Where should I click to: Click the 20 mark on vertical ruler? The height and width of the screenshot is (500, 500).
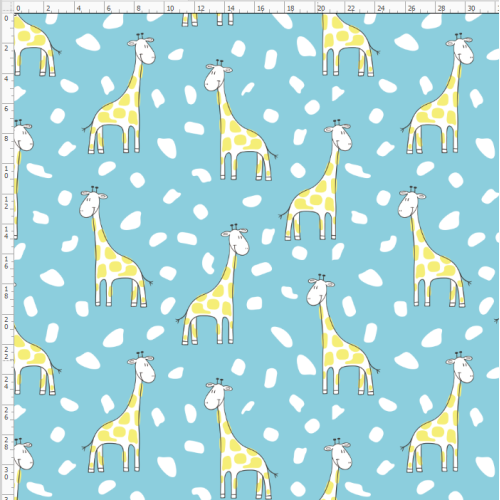coord(6,323)
